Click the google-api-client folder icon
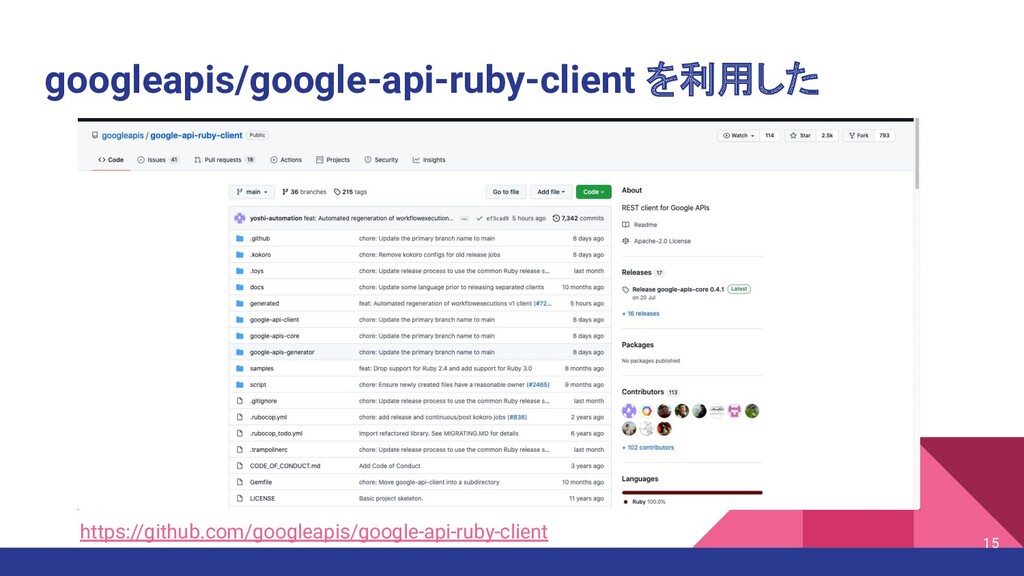Image resolution: width=1024 pixels, height=576 pixels. coord(240,320)
